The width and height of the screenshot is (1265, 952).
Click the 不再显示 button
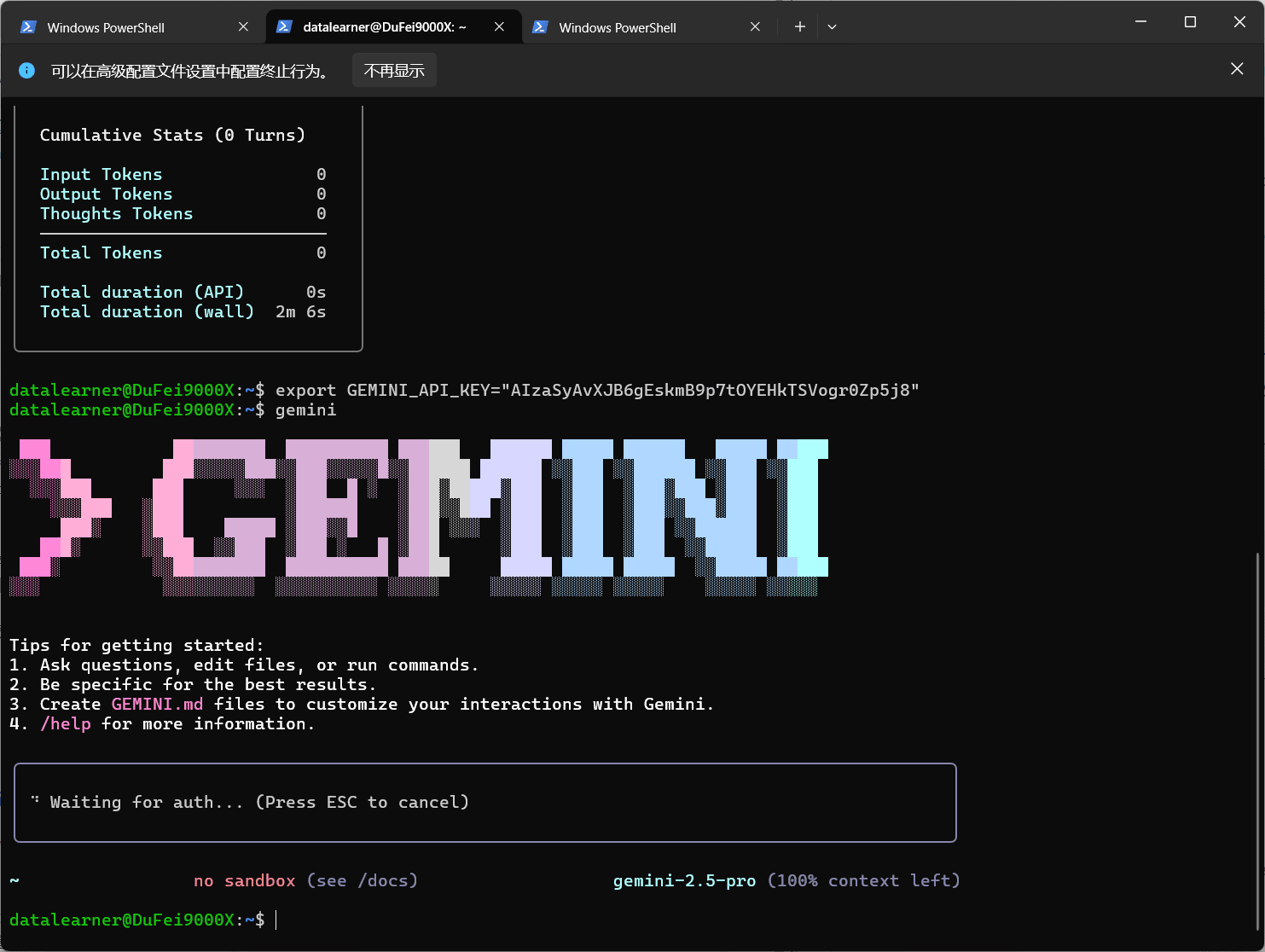coord(394,71)
